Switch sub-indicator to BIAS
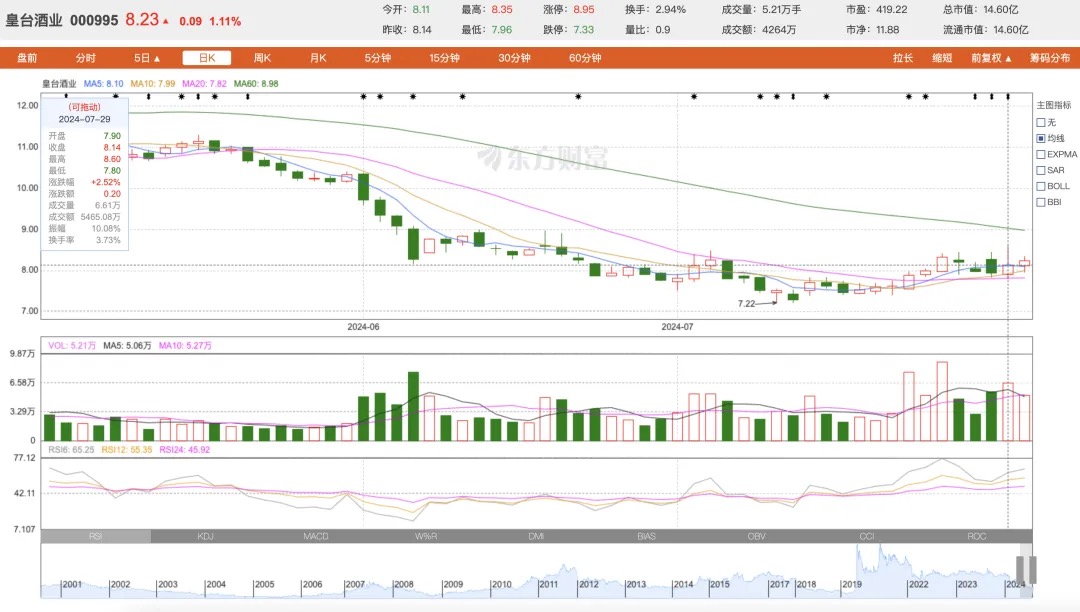Image resolution: width=1080 pixels, height=612 pixels. [646, 536]
